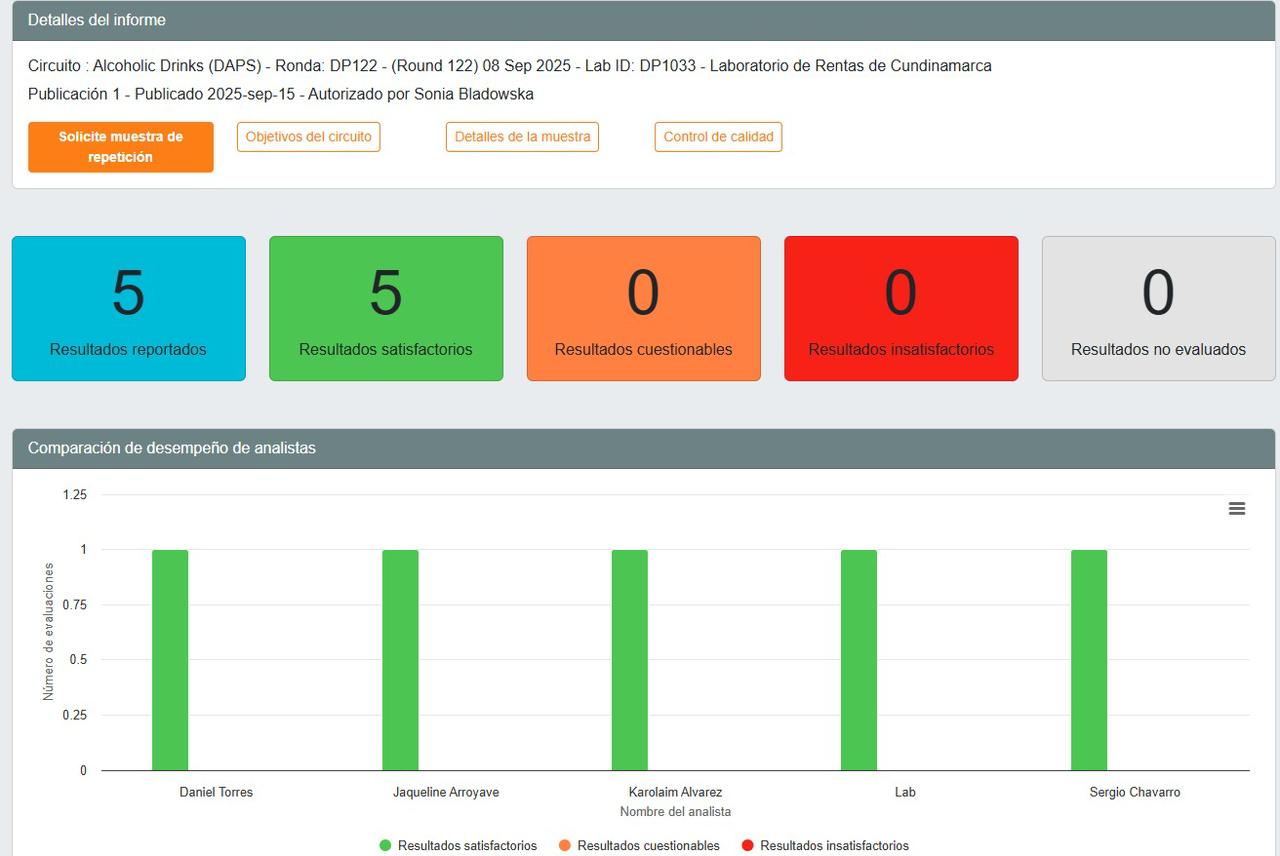Click 'Comparación de desempeño de analistas' header
This screenshot has height=856, width=1280.
(172, 448)
